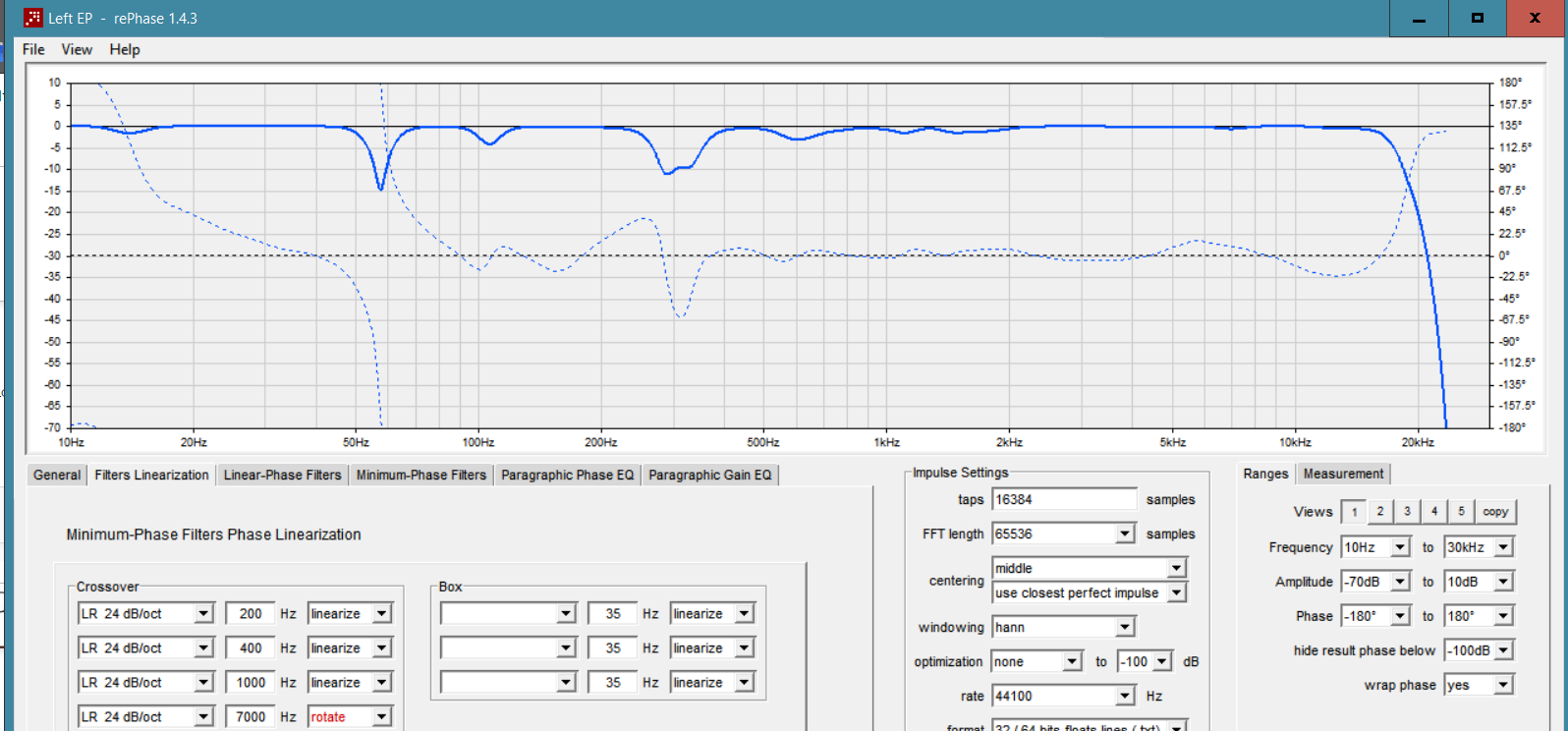Click the copy button in Views
This screenshot has width=1568, height=731.
pos(1495,512)
